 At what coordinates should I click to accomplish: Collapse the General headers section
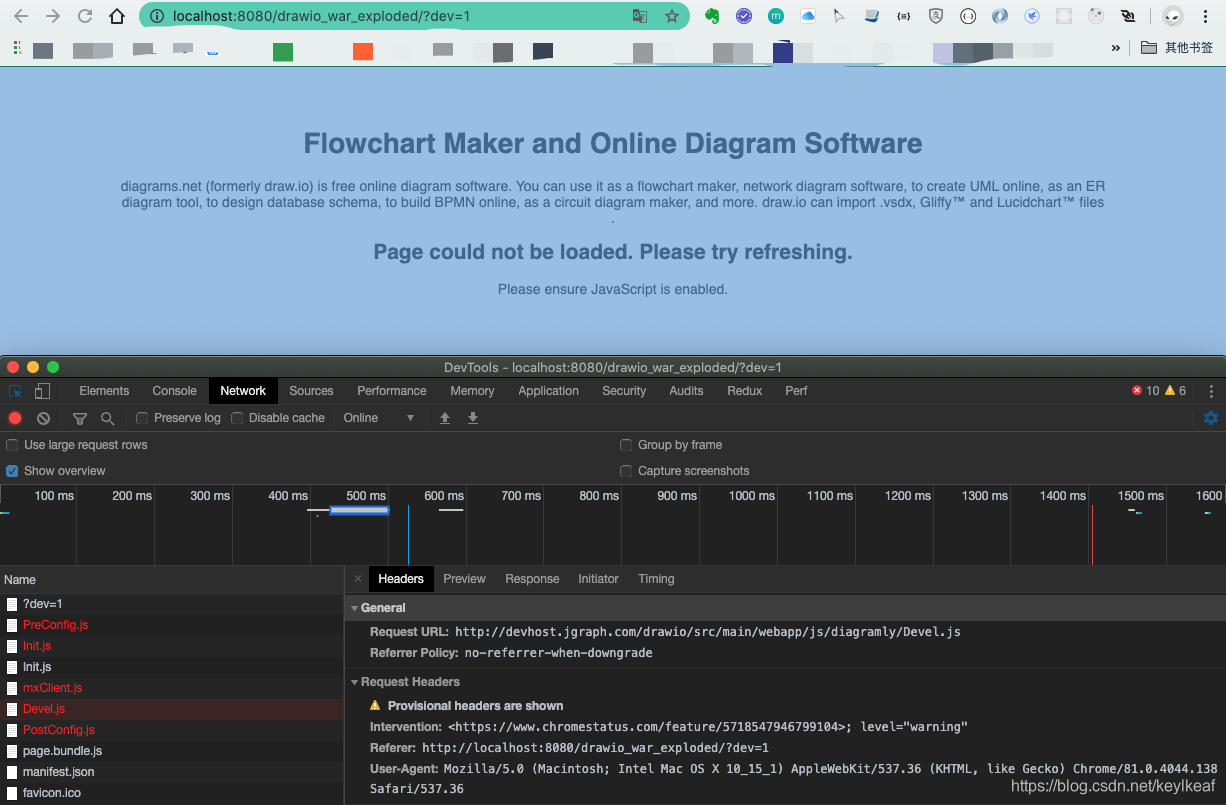click(x=354, y=608)
